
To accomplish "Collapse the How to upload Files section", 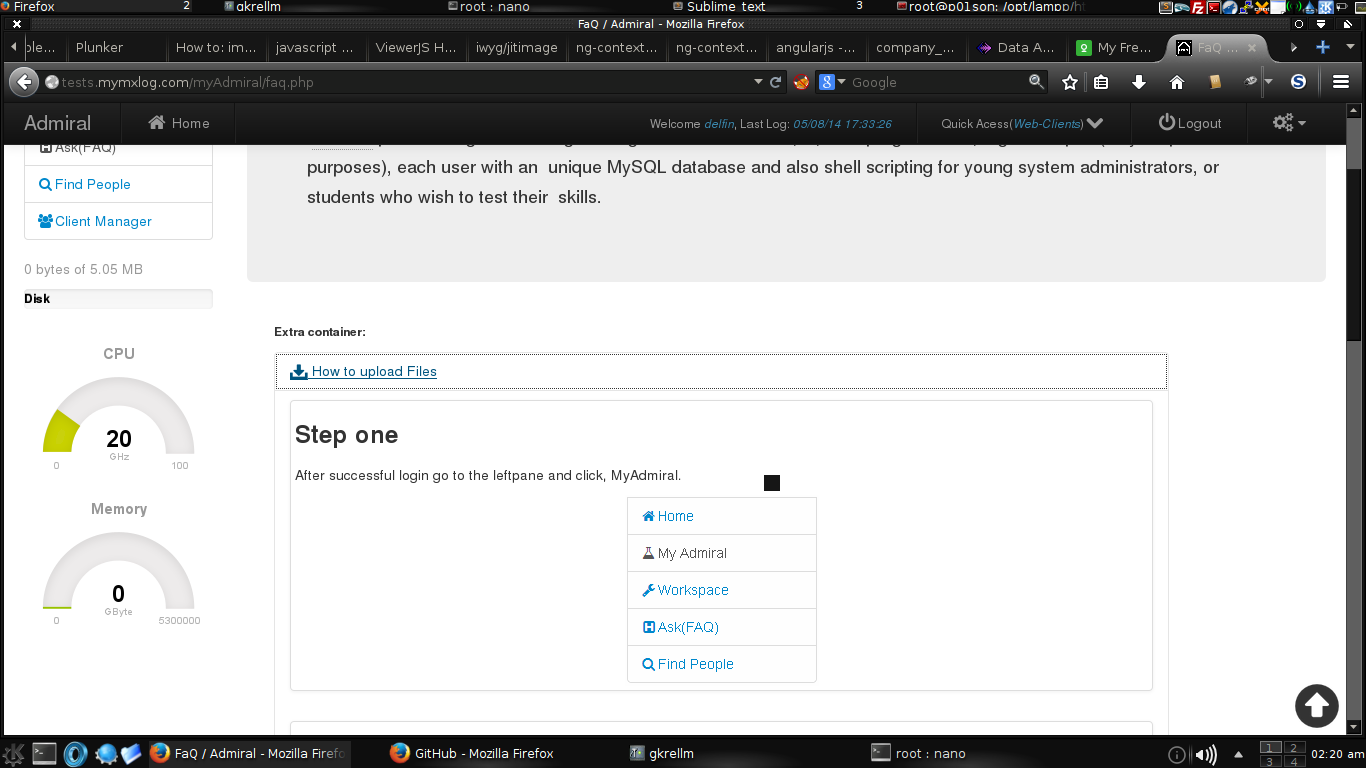I will point(373,371).
